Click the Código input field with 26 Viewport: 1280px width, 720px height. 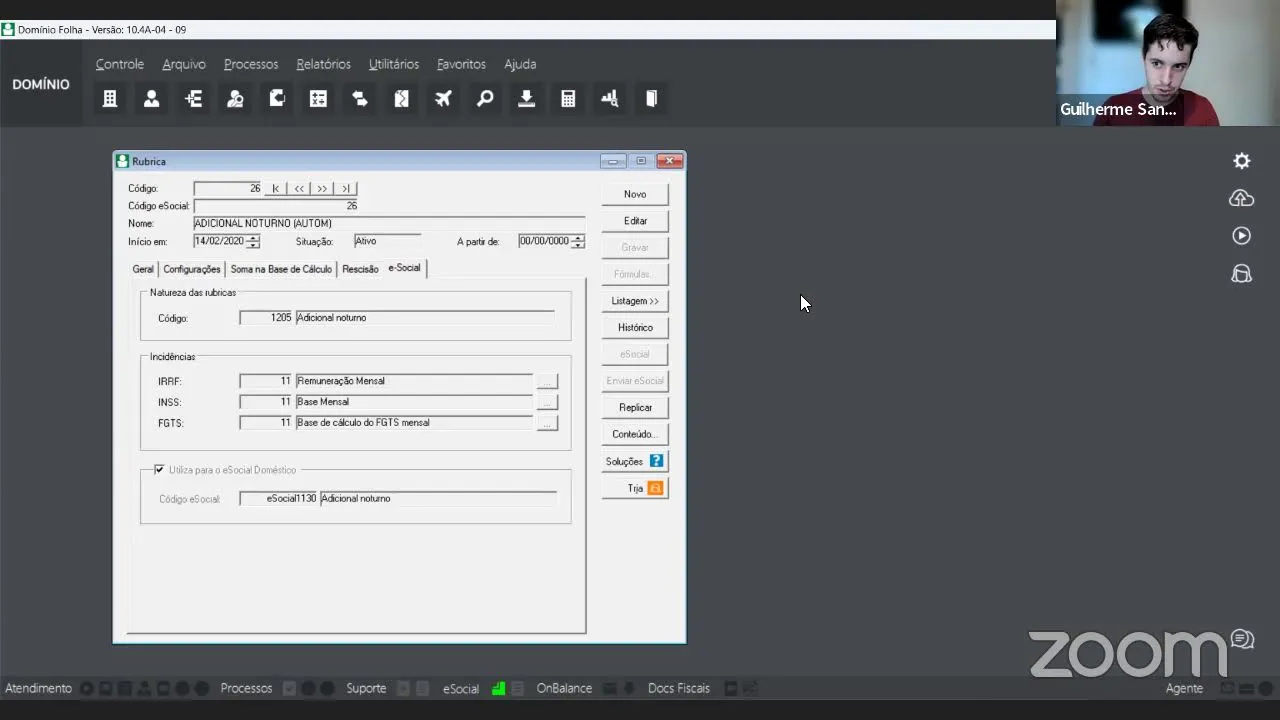(x=228, y=188)
